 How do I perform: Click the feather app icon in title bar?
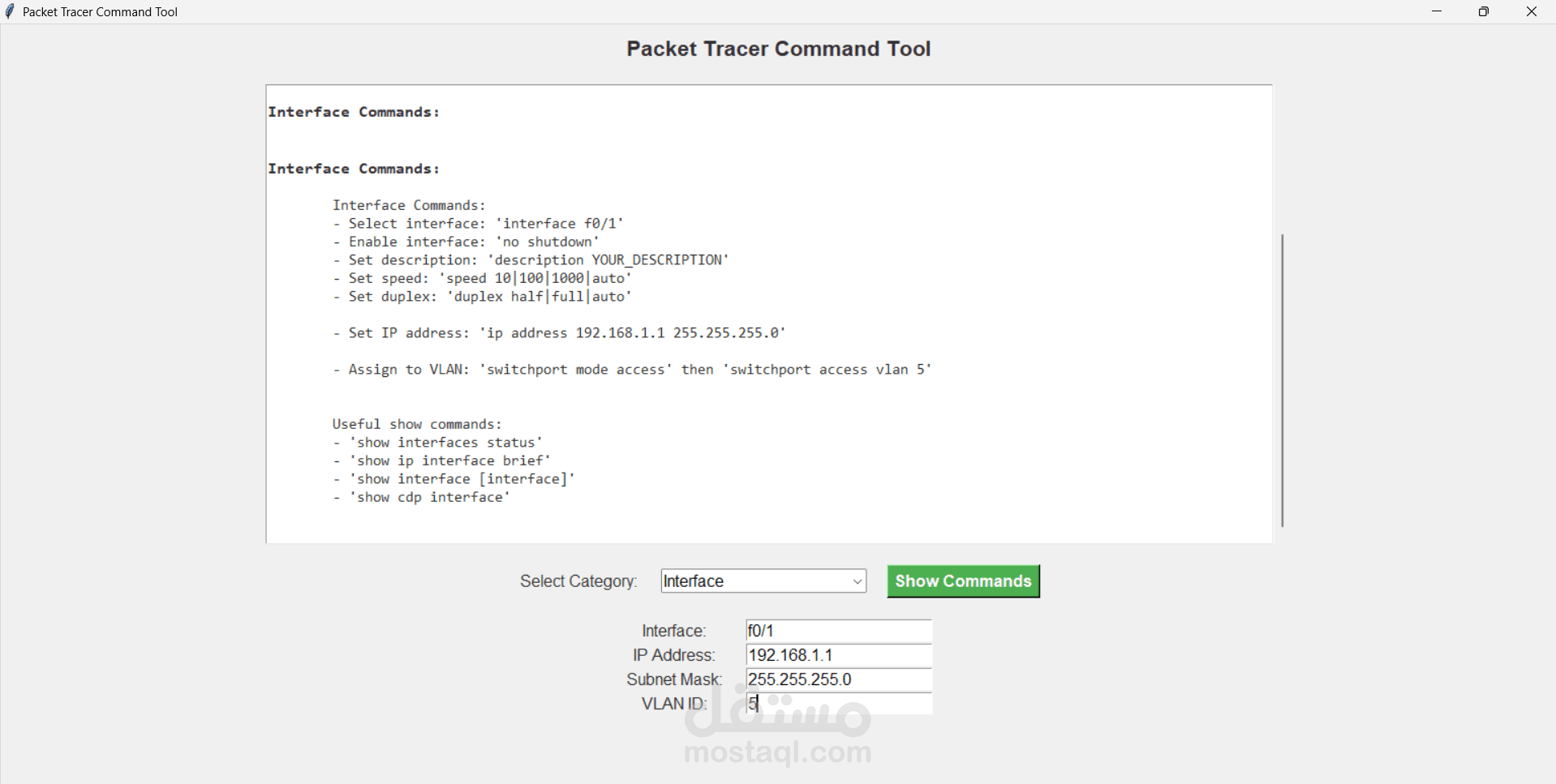(10, 11)
